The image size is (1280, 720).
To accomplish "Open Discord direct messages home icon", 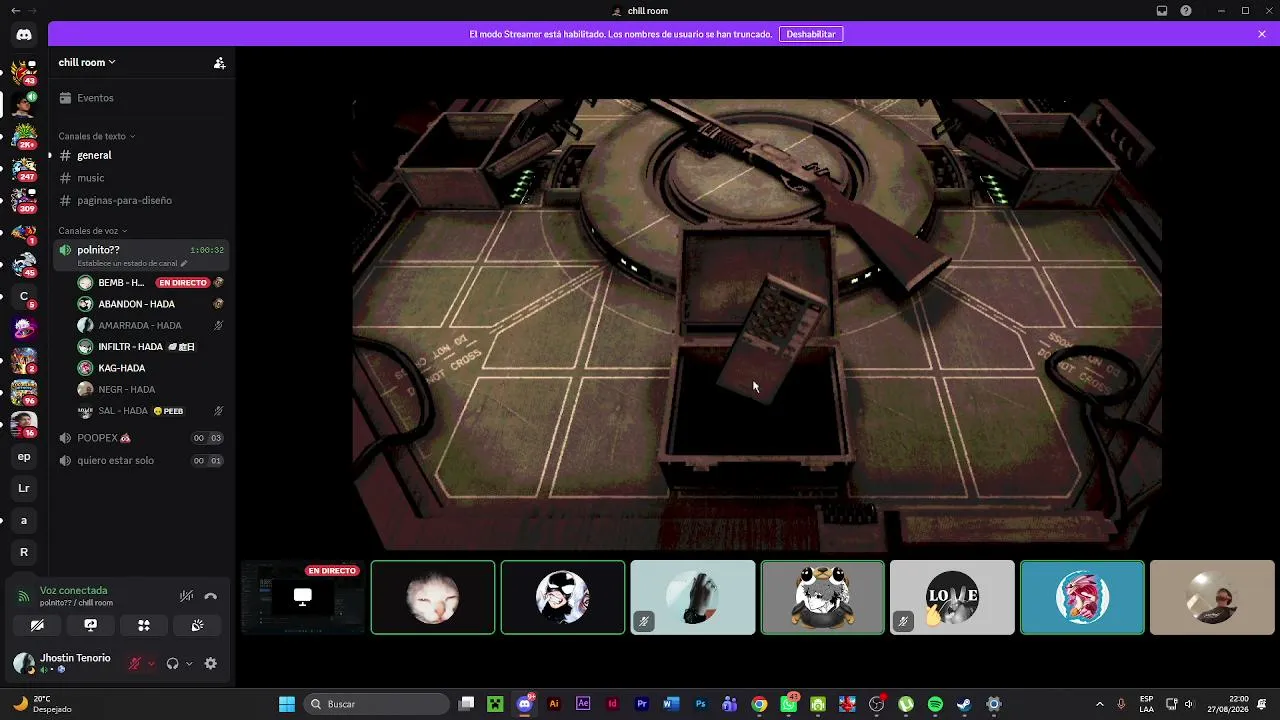I will point(24,35).
